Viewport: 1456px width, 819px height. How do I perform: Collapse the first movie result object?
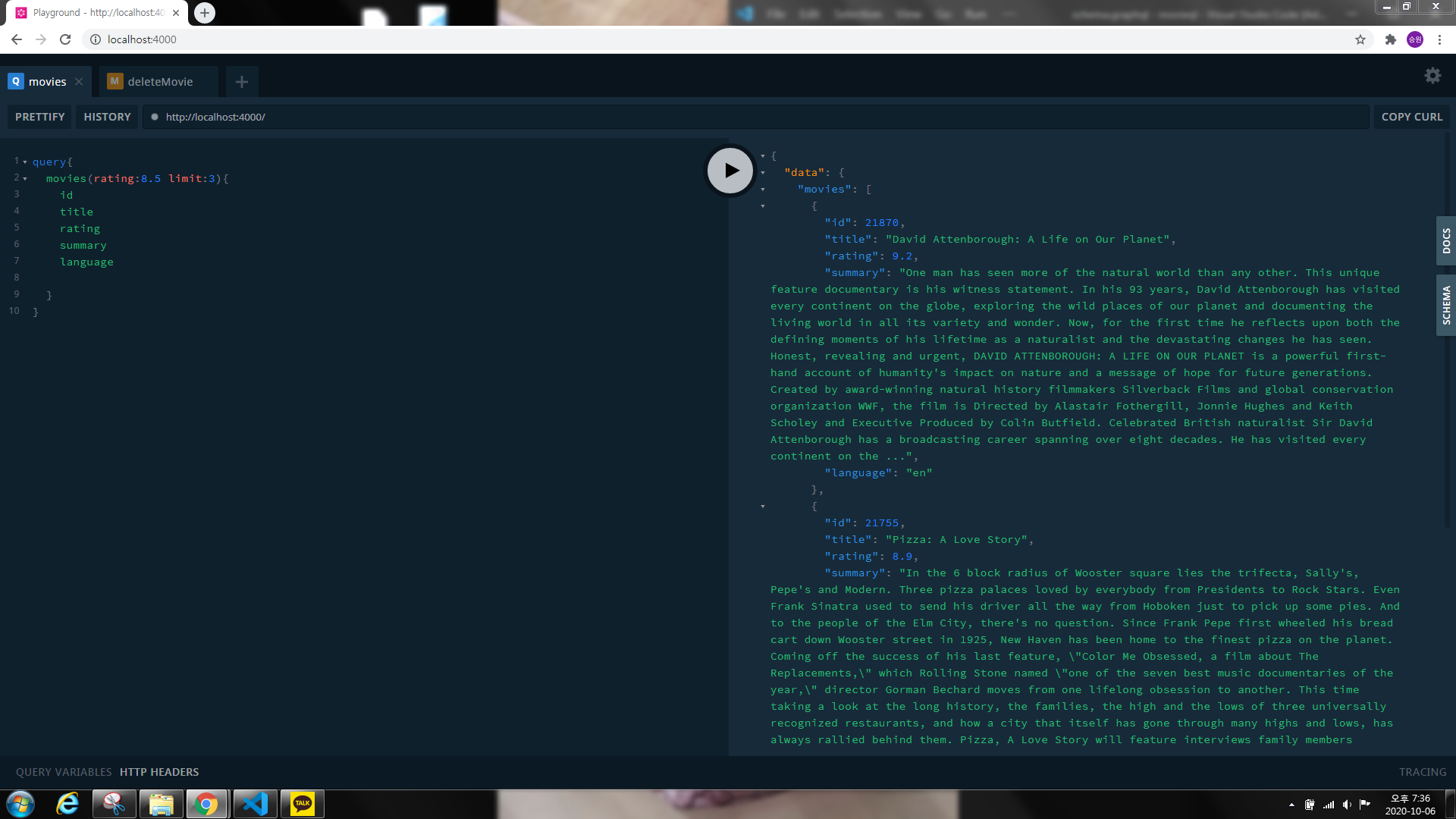[763, 206]
